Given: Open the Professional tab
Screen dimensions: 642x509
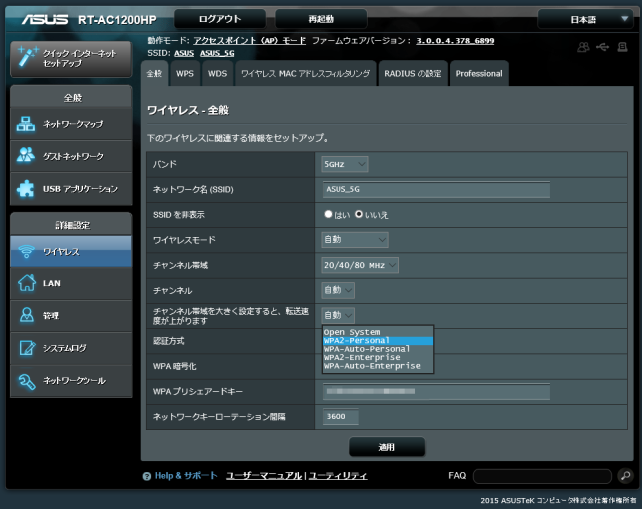Looking at the screenshot, I should pos(479,74).
